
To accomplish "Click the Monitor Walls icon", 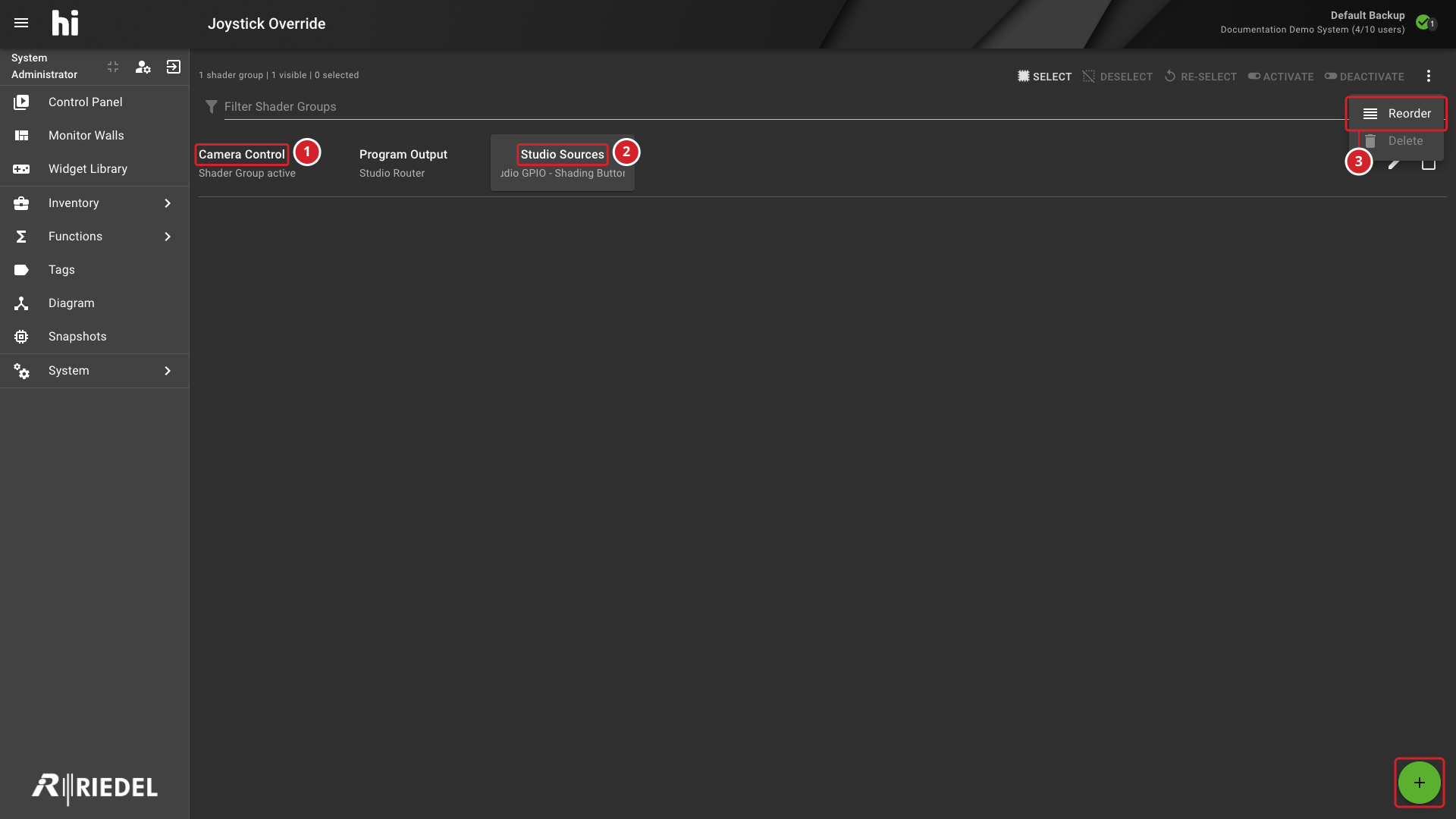I will point(21,135).
